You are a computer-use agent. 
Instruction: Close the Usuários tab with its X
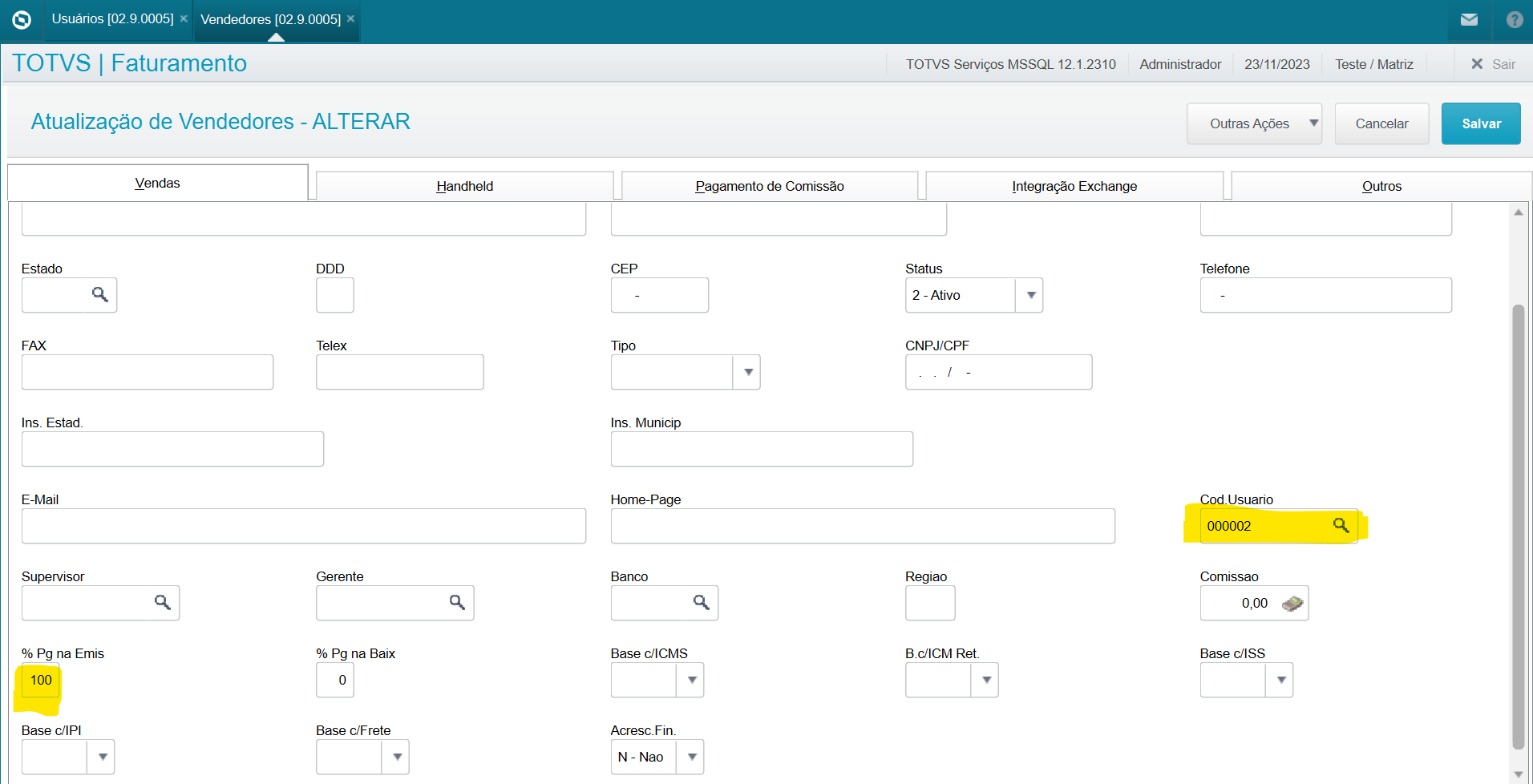184,18
